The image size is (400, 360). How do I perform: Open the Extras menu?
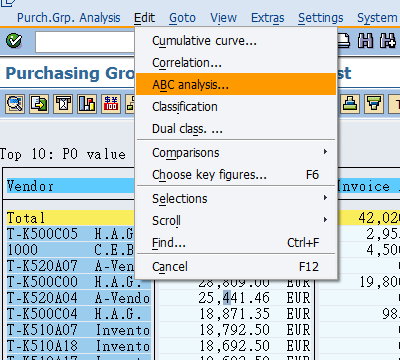click(268, 18)
